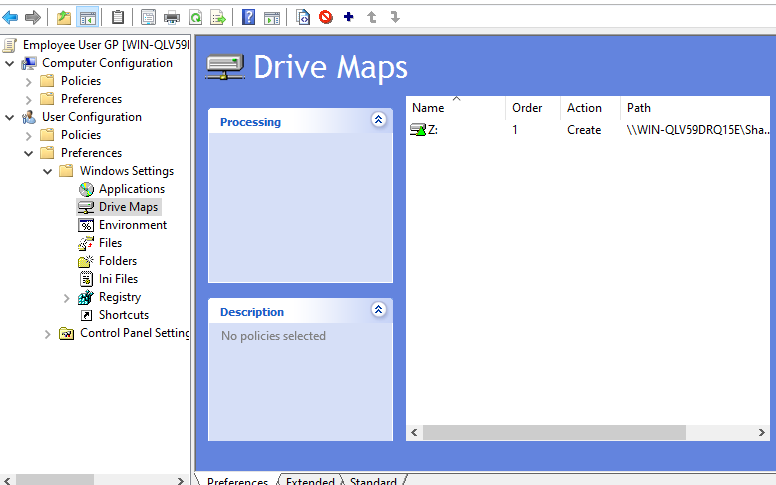776x485 pixels.
Task: Expand Control Panel Settings node
Action: pos(48,334)
